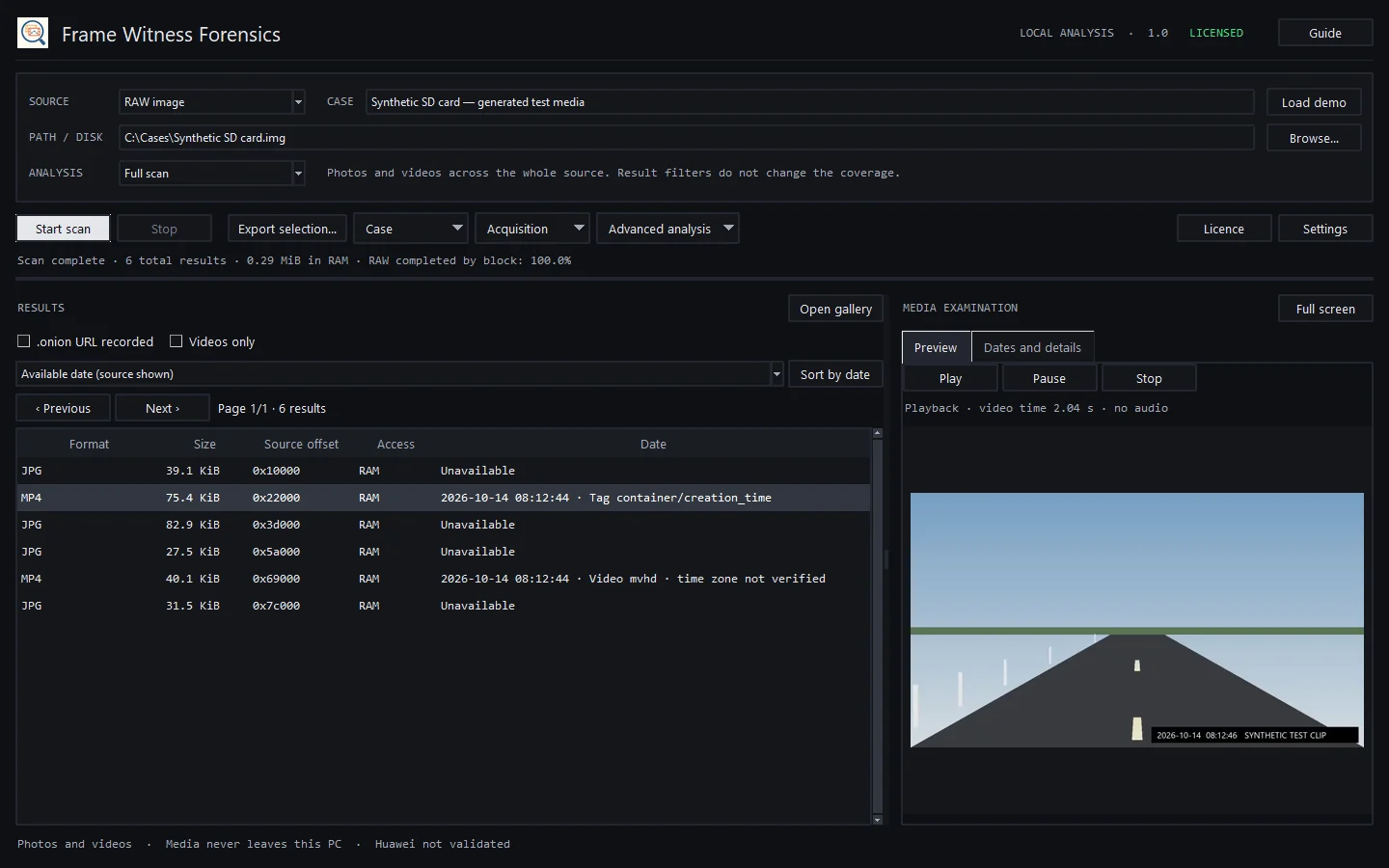Open the preview in Full screen

(x=1325, y=309)
